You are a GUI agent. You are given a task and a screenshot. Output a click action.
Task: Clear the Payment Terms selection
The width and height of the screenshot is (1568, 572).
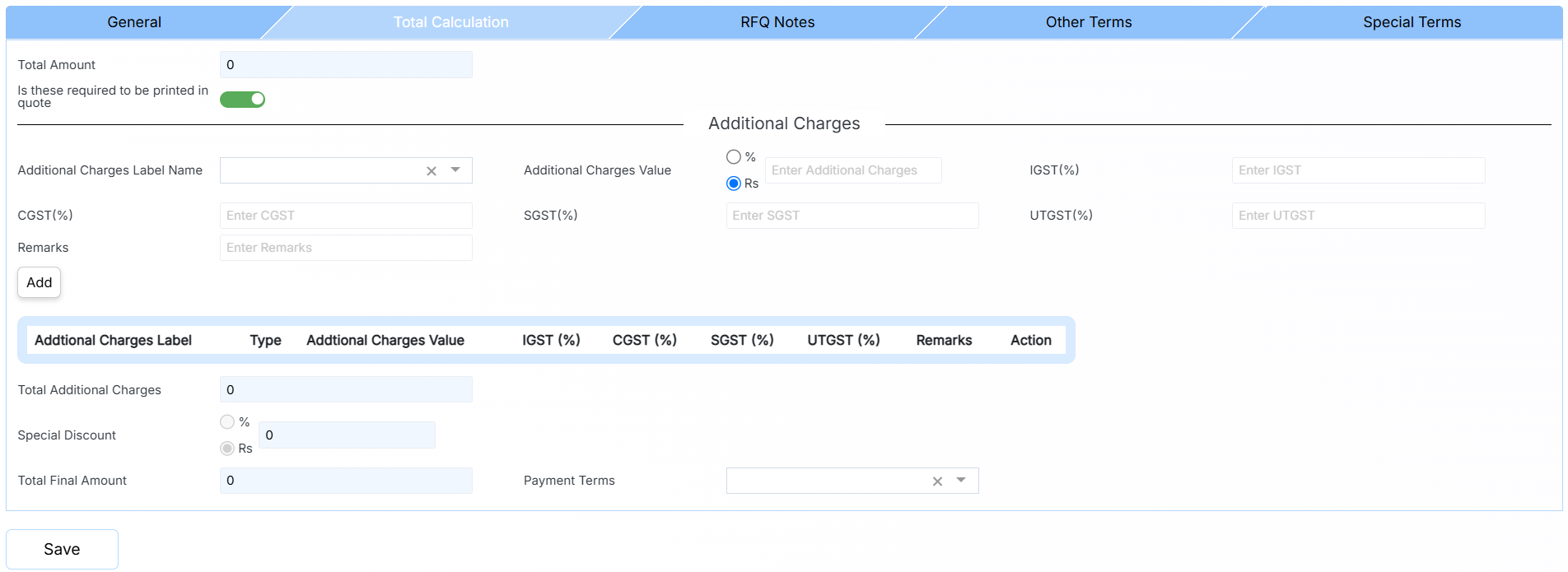936,481
